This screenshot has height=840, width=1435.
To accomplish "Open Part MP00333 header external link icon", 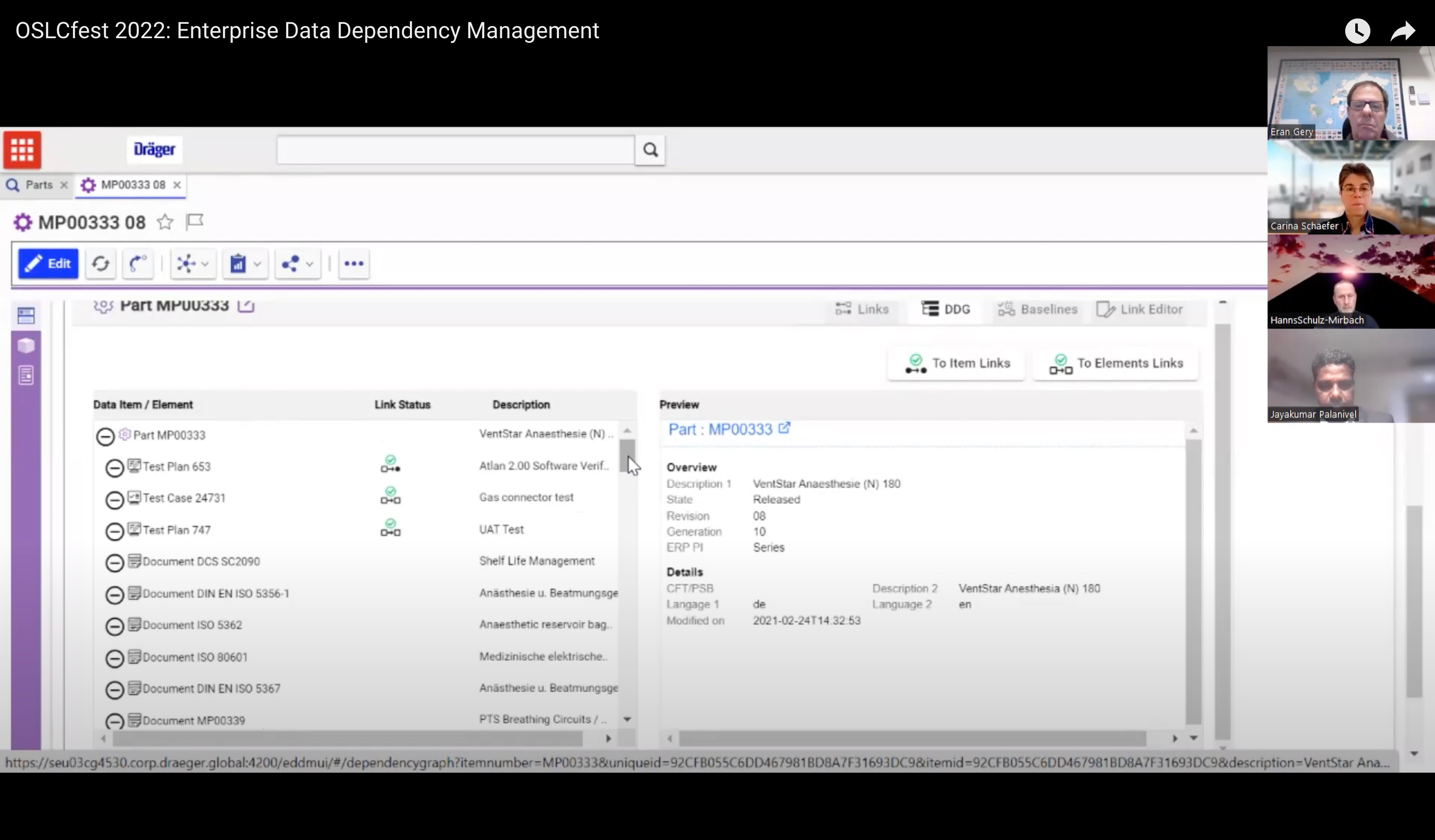I will (x=246, y=306).
